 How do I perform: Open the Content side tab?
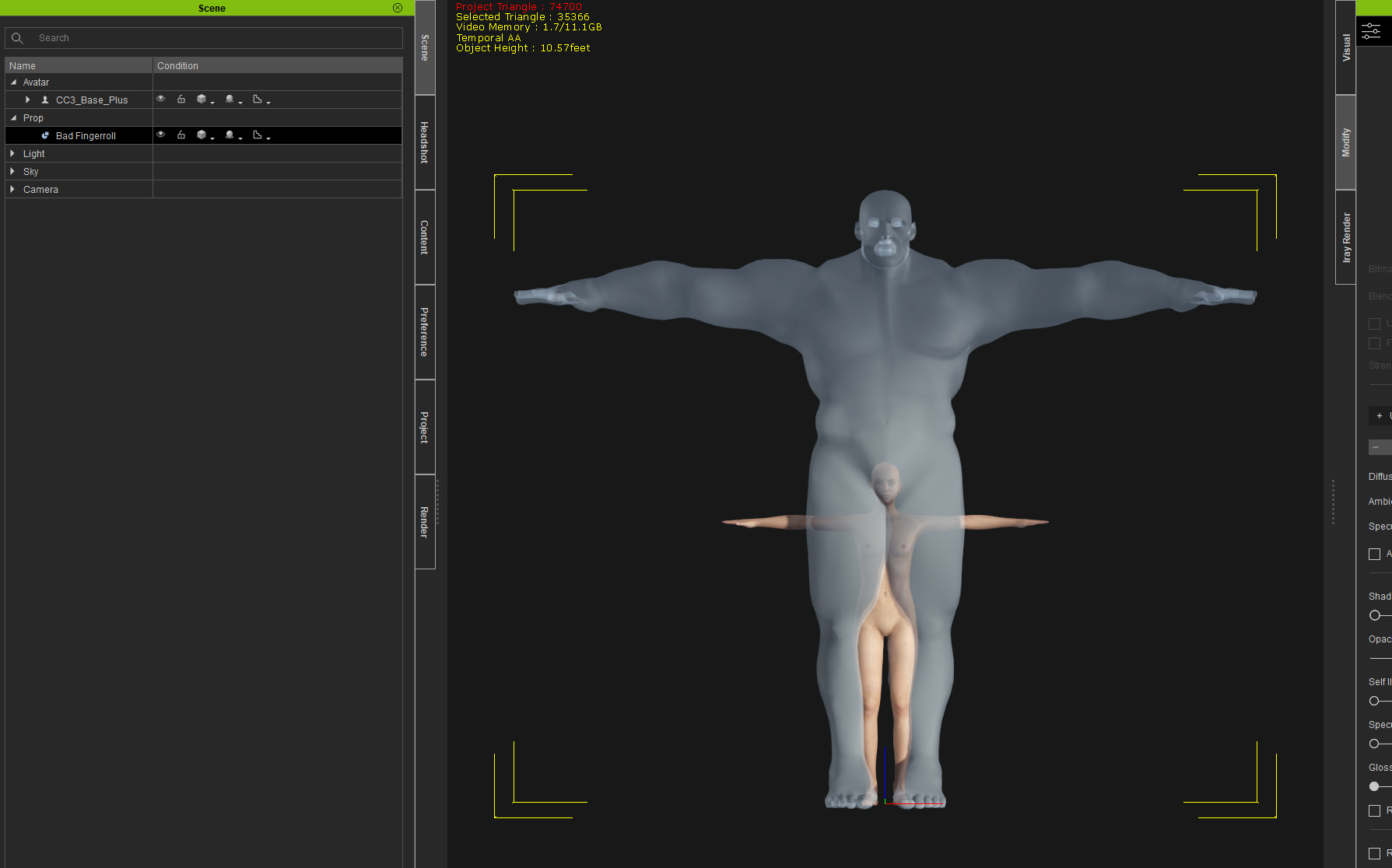(x=425, y=237)
